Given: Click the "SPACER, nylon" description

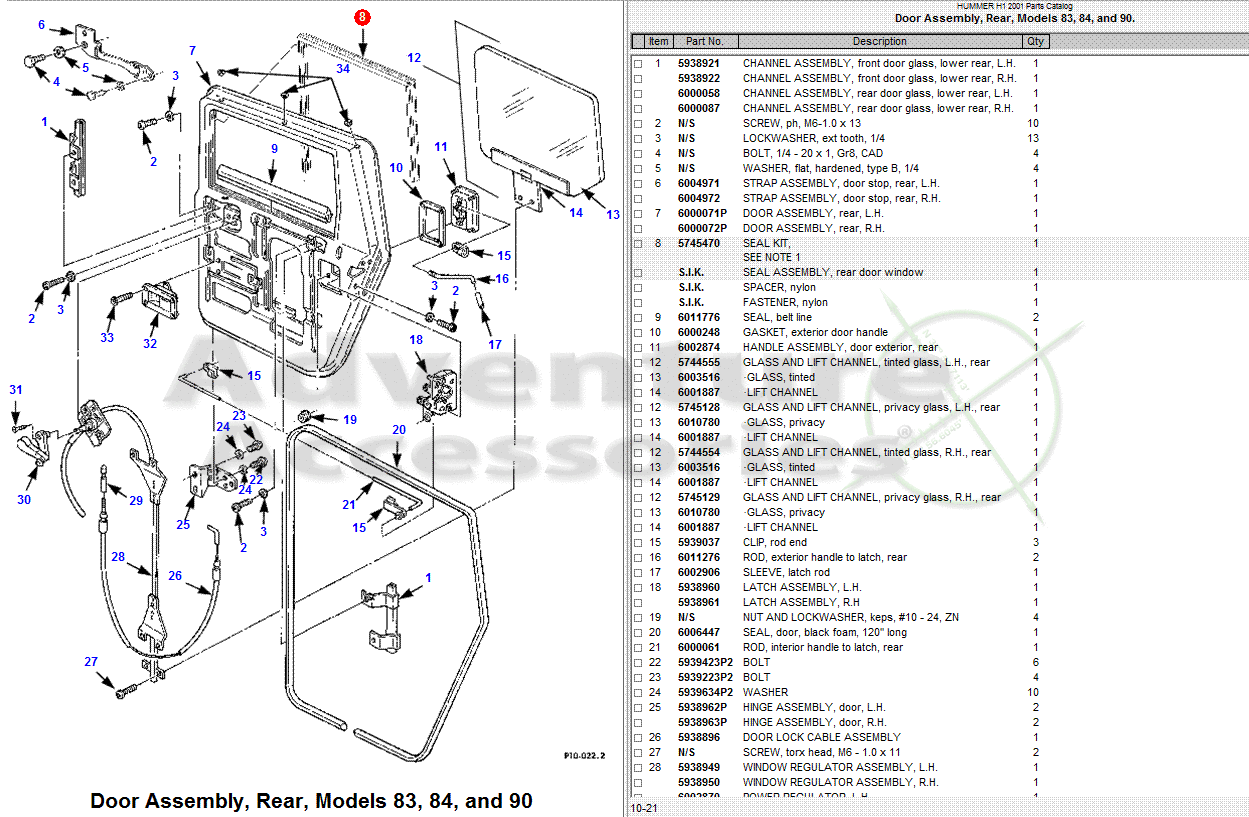Looking at the screenshot, I should click(779, 288).
